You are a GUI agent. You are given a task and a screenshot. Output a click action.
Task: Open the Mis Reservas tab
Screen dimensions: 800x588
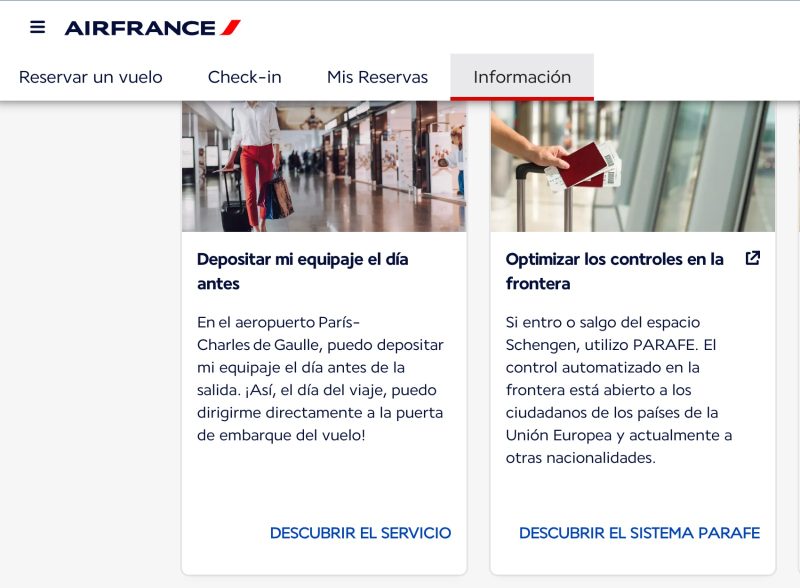click(x=378, y=77)
